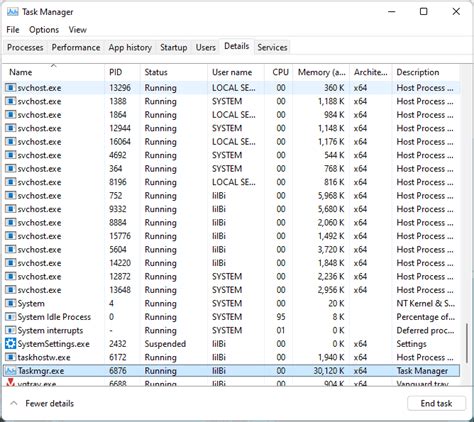Click the Suspended status of SystemSettings.exe
474x422 pixels.
[x=165, y=344]
